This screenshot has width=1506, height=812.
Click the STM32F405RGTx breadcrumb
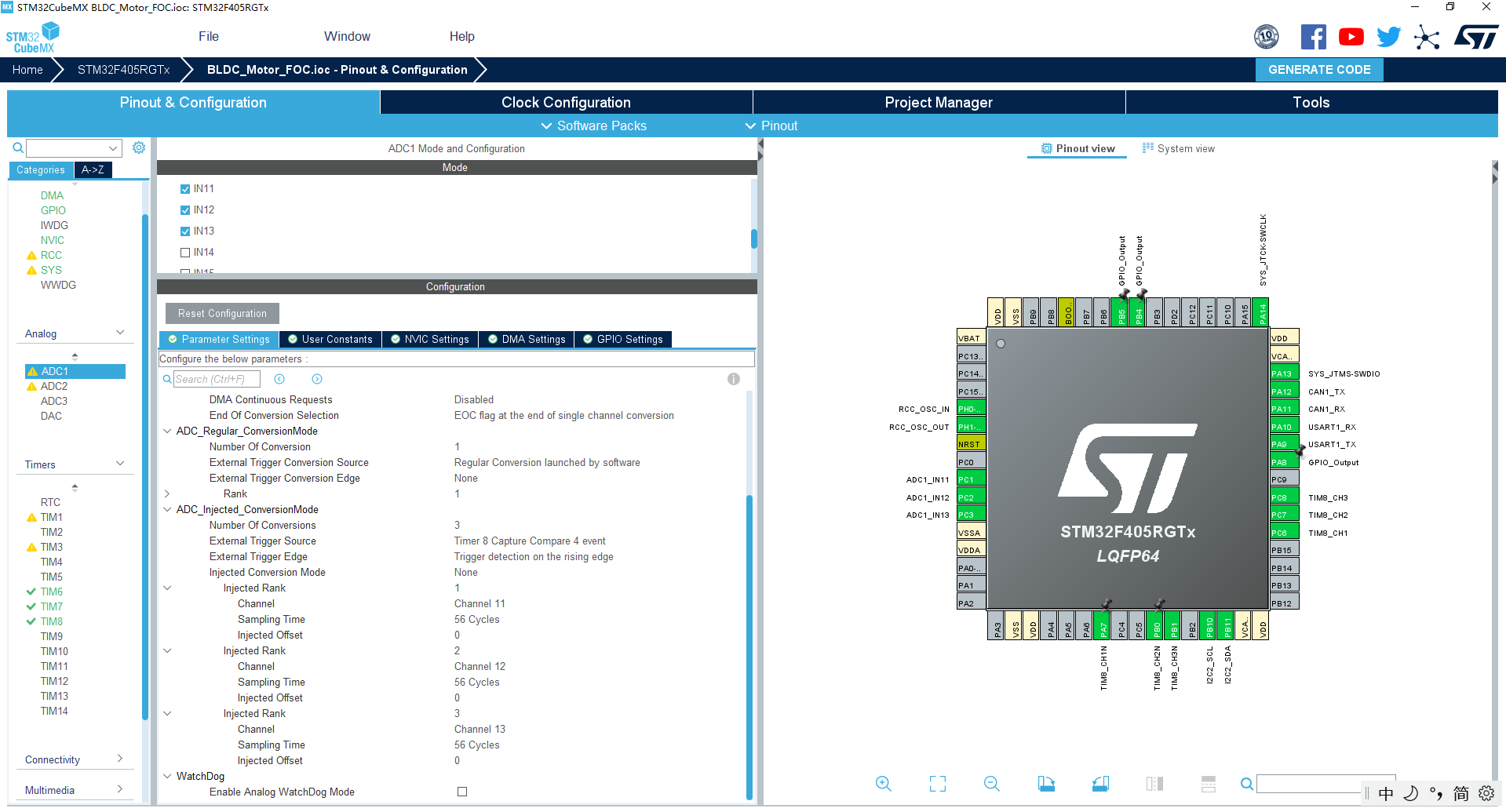click(x=123, y=69)
